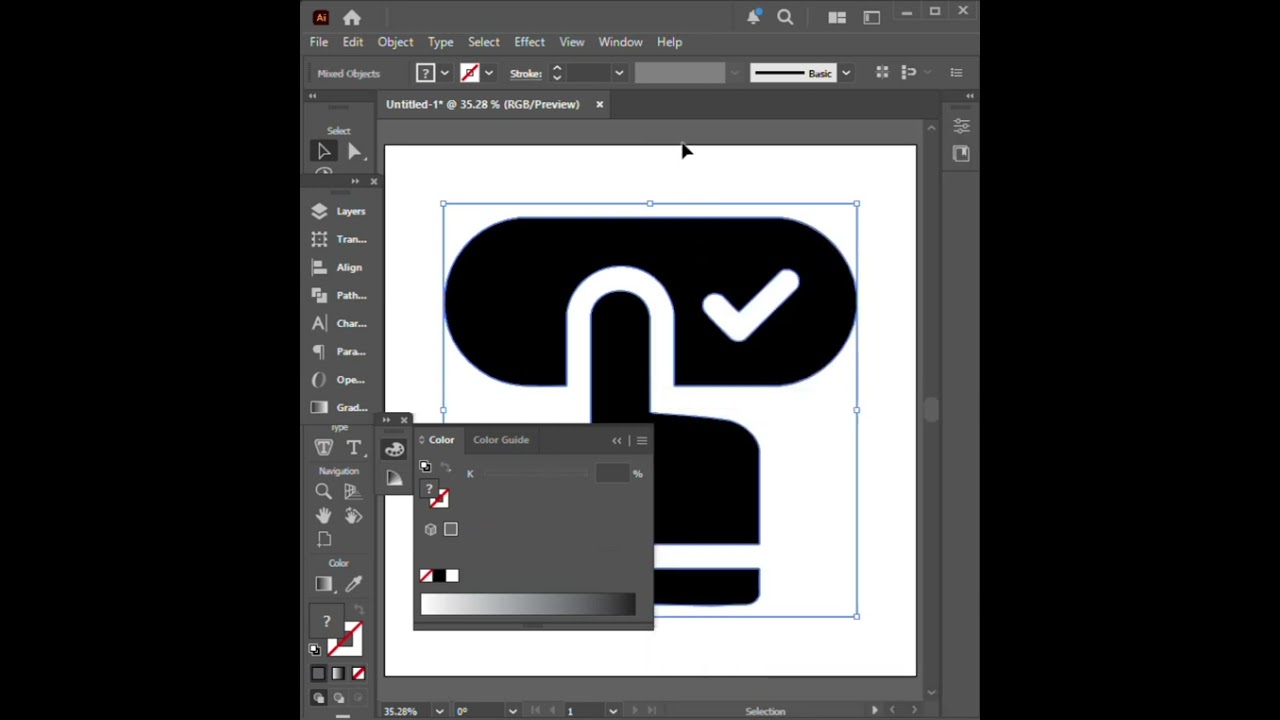Open the File menu
The height and width of the screenshot is (720, 1280).
click(318, 42)
